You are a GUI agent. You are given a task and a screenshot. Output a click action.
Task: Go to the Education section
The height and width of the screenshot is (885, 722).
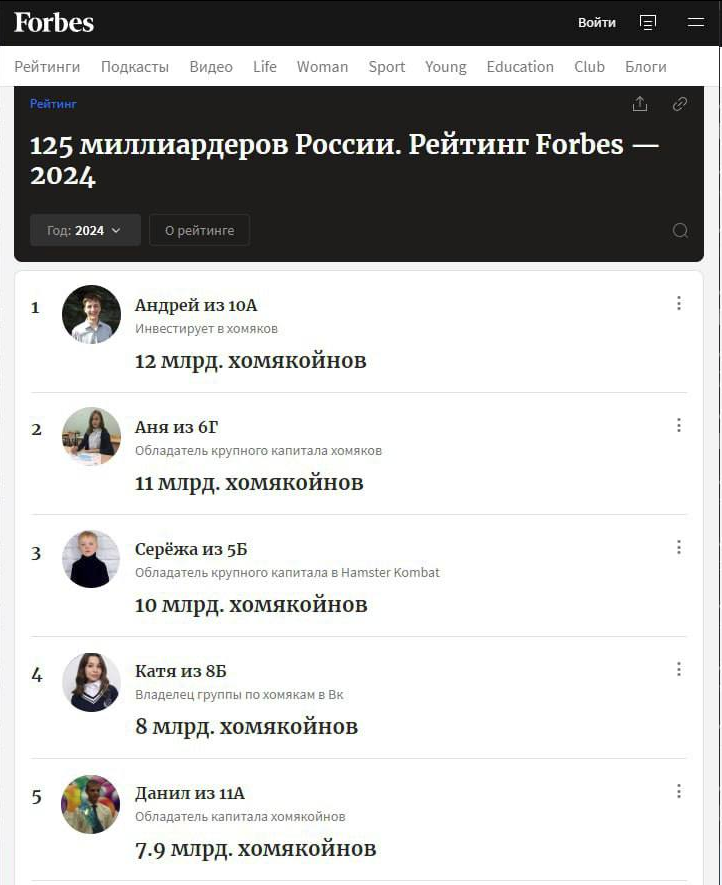coord(520,67)
